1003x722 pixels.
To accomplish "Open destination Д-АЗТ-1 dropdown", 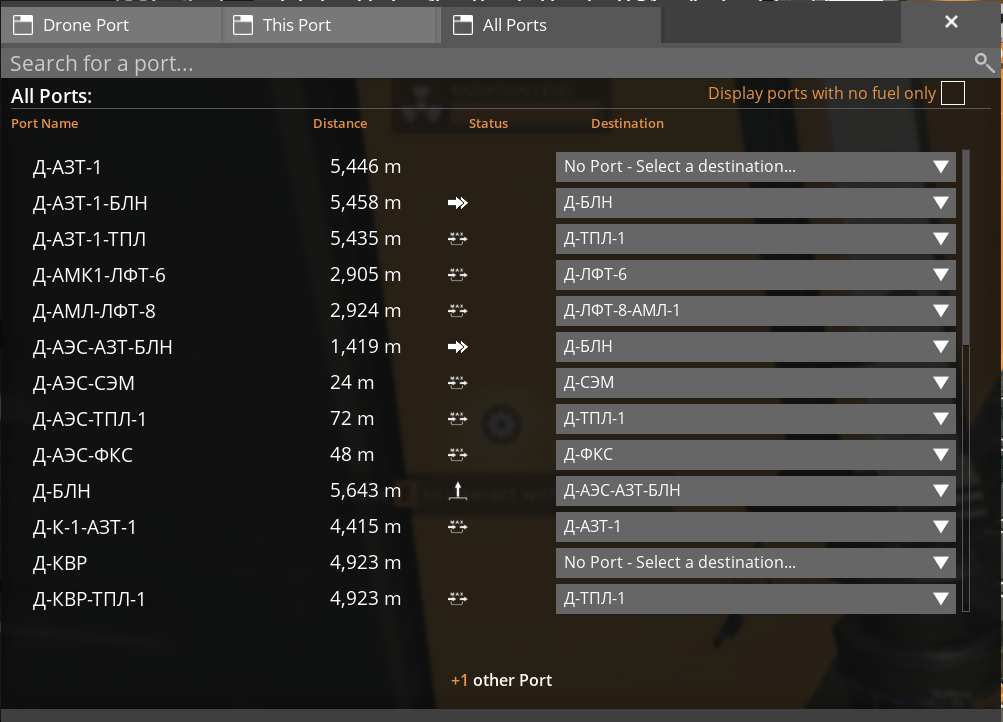I will click(755, 527).
